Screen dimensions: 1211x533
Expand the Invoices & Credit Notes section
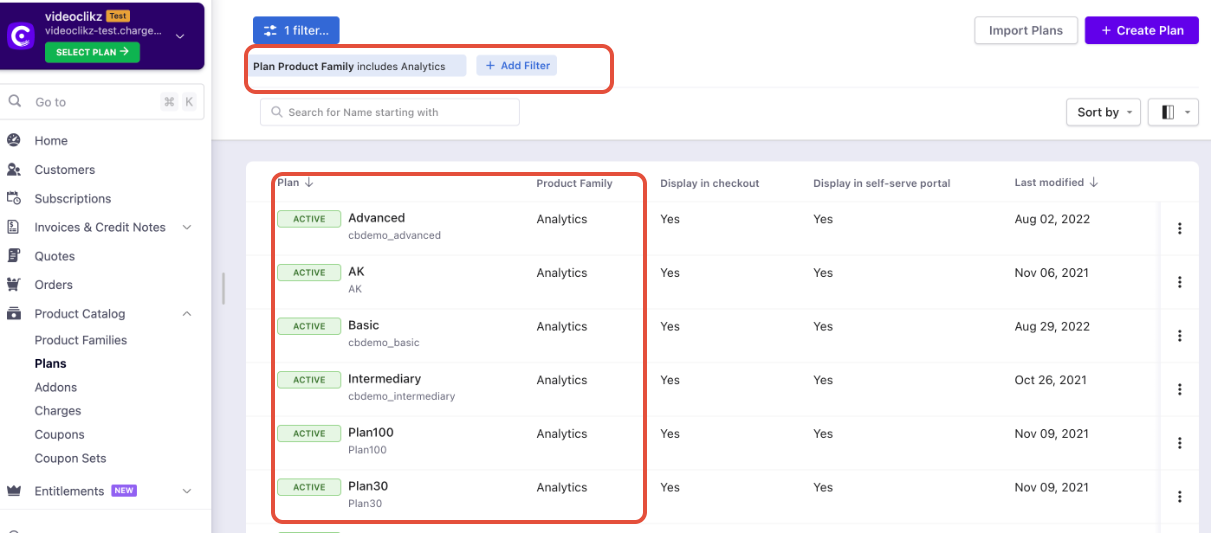[x=187, y=228]
